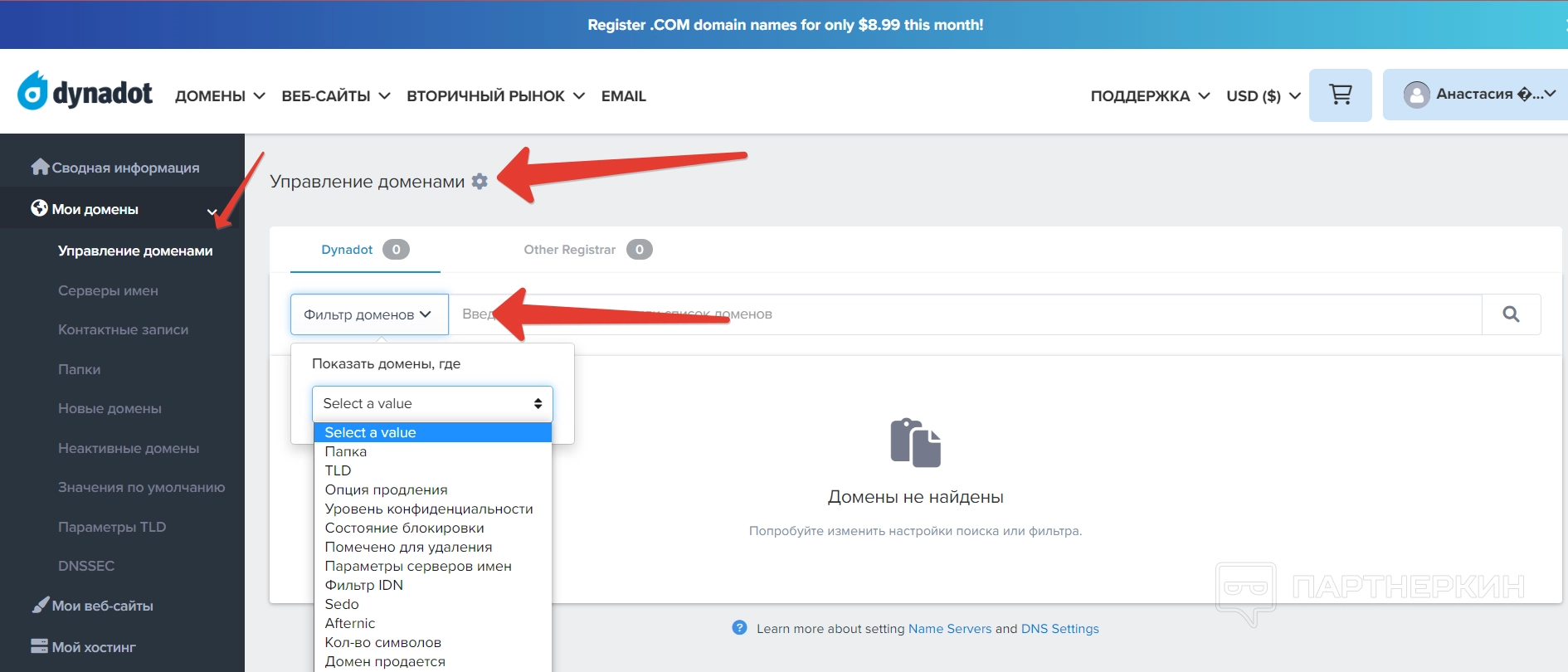Viewport: 1568px width, 672px height.
Task: Expand the ПОДДЕРЖКА menu
Action: point(1150,96)
